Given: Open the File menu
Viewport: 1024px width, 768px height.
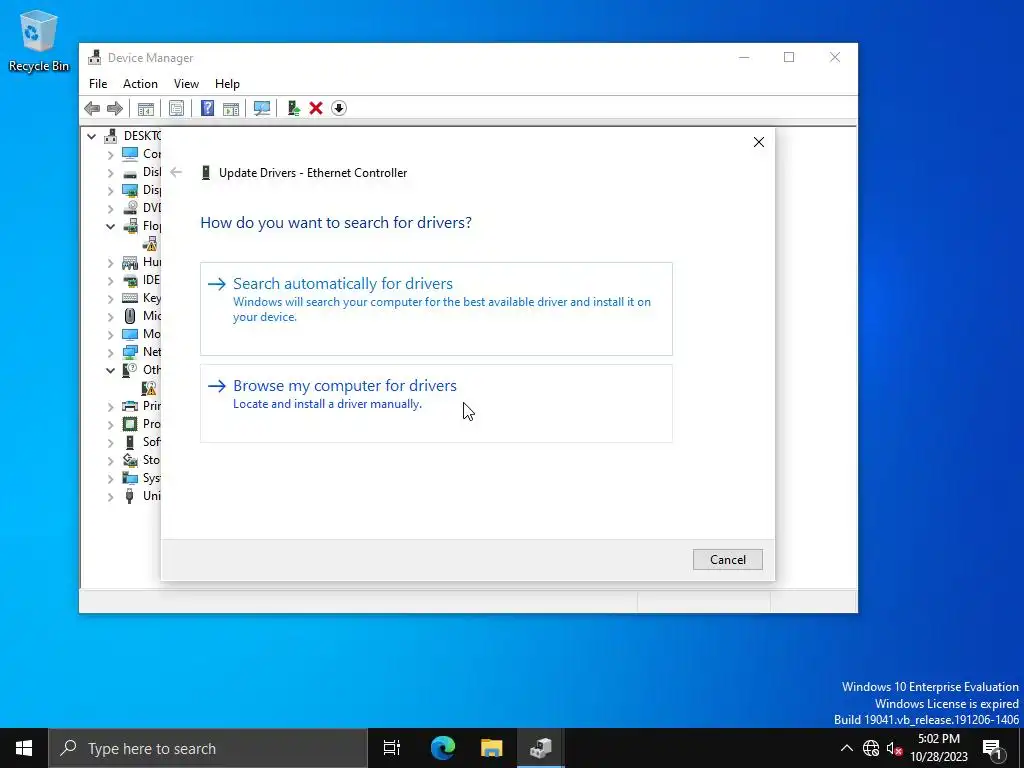Looking at the screenshot, I should click(x=98, y=84).
